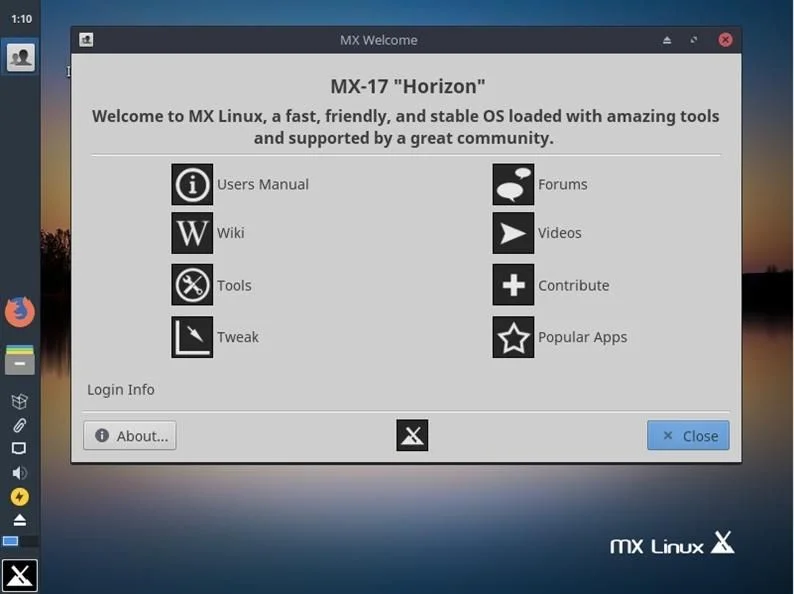Open the clipboard paperclip tray icon
The image size is (794, 594).
click(19, 425)
